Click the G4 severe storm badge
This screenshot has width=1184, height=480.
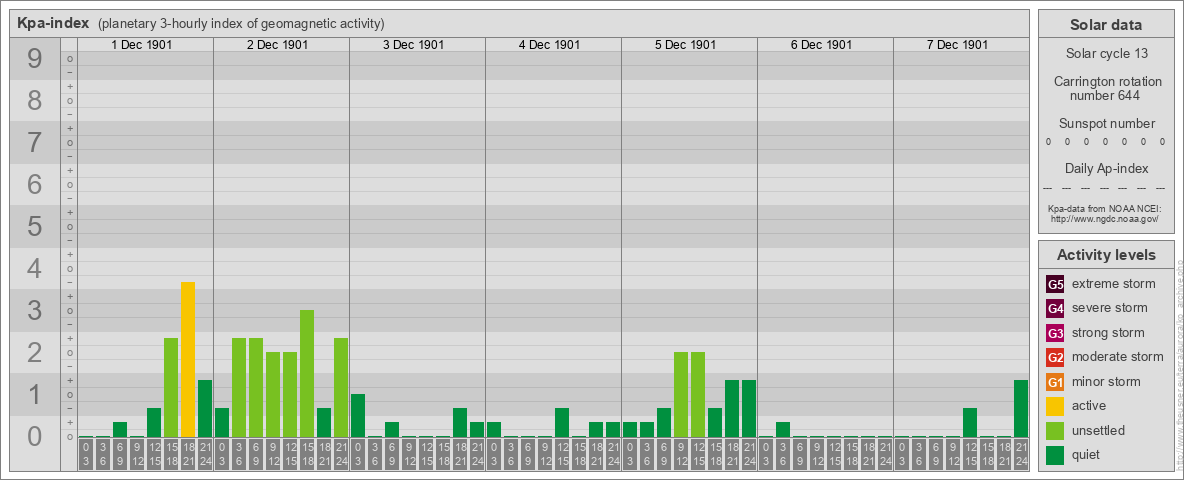[x=1055, y=309]
